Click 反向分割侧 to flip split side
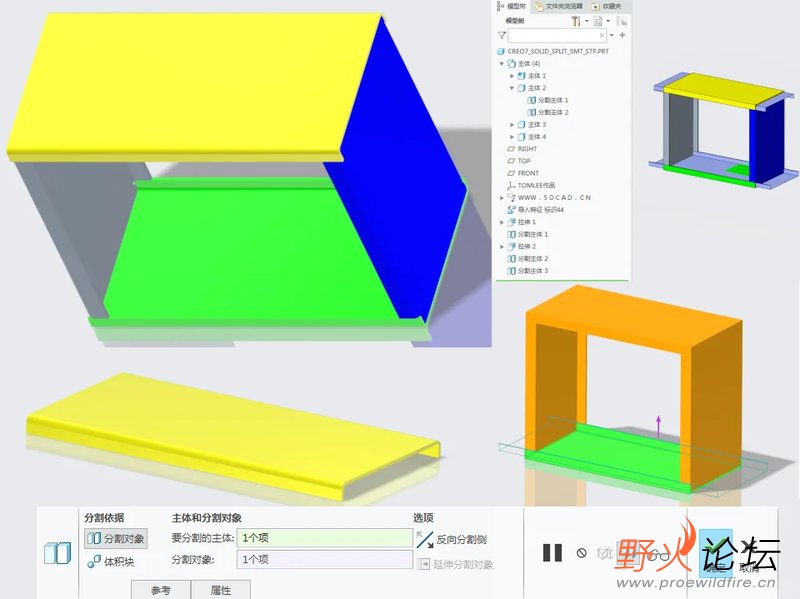800x599 pixels. click(x=451, y=539)
